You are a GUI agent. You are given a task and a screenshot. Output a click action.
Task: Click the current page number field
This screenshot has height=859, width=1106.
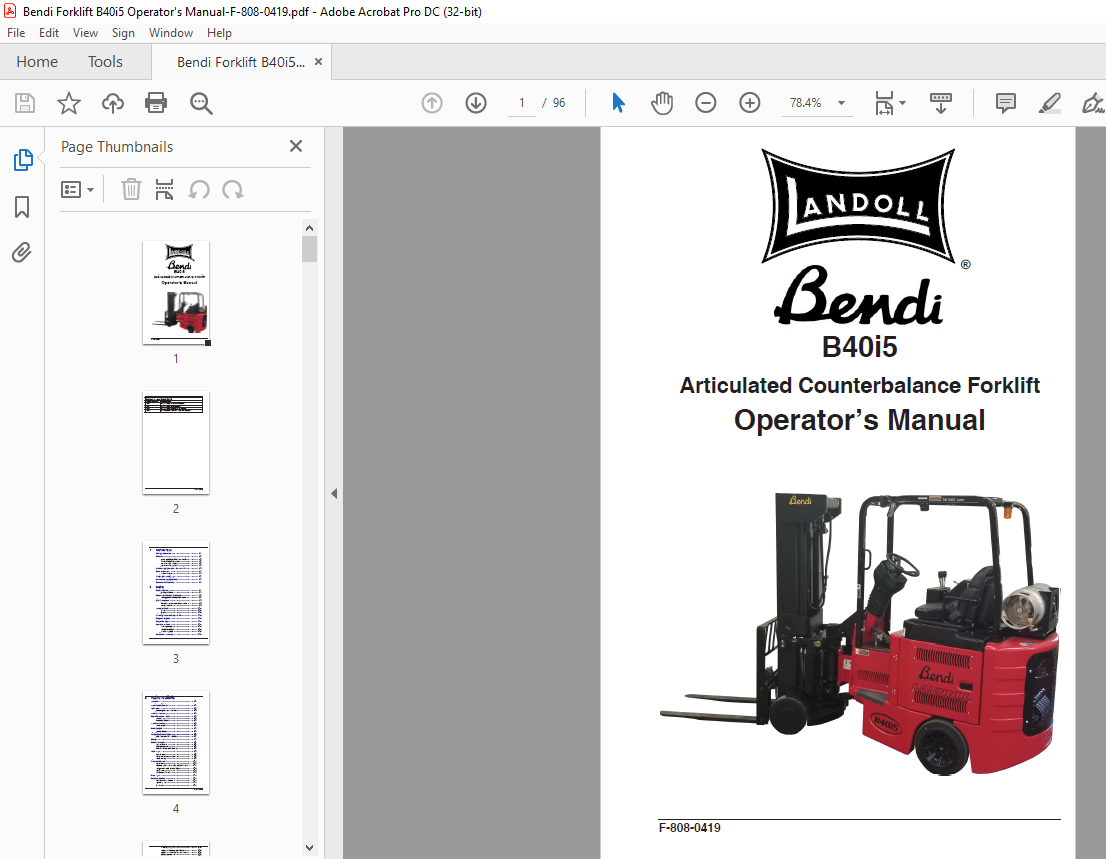[x=522, y=103]
